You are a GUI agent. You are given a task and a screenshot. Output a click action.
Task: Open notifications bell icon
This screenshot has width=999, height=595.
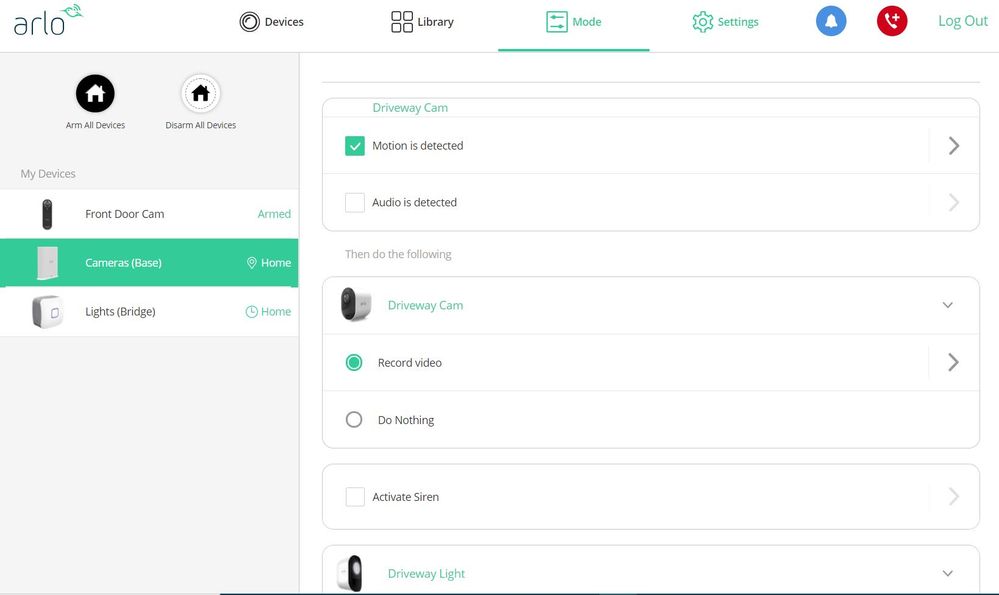[831, 21]
